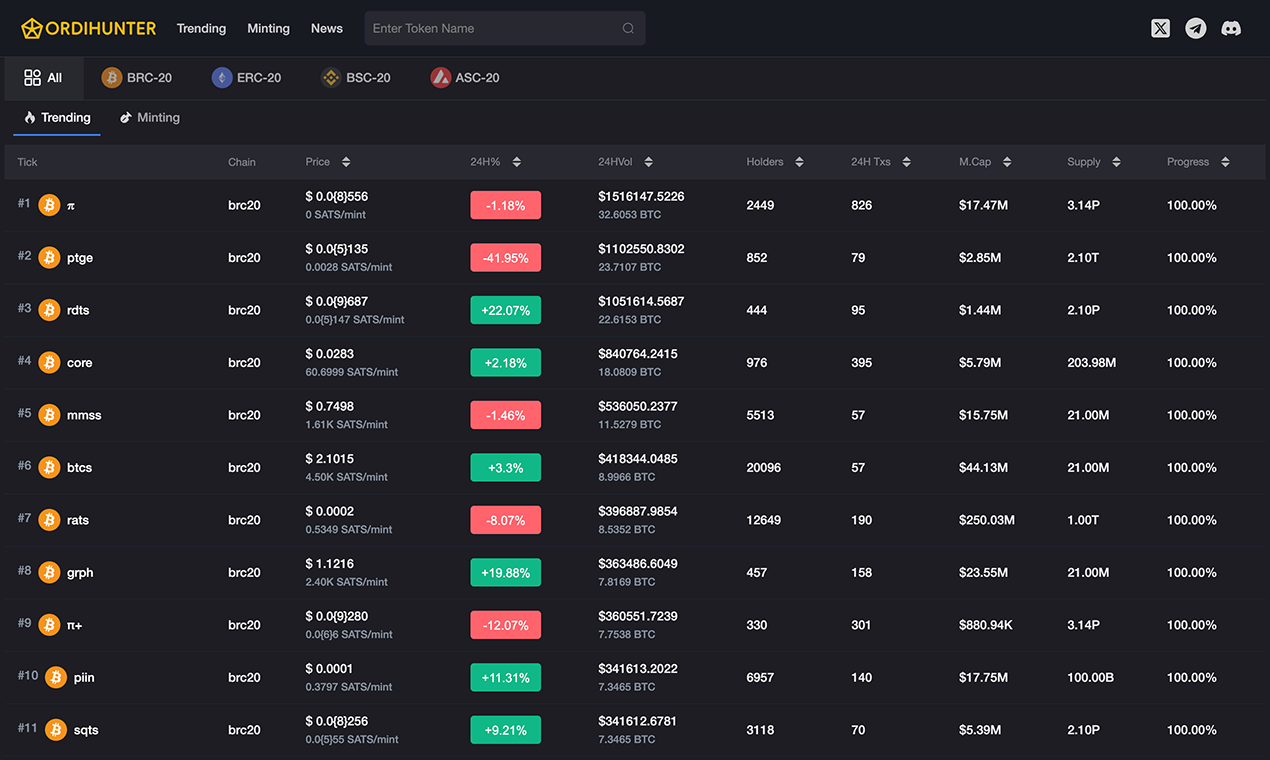This screenshot has height=760, width=1270.
Task: Open Trending in the top navigation
Action: (x=201, y=28)
